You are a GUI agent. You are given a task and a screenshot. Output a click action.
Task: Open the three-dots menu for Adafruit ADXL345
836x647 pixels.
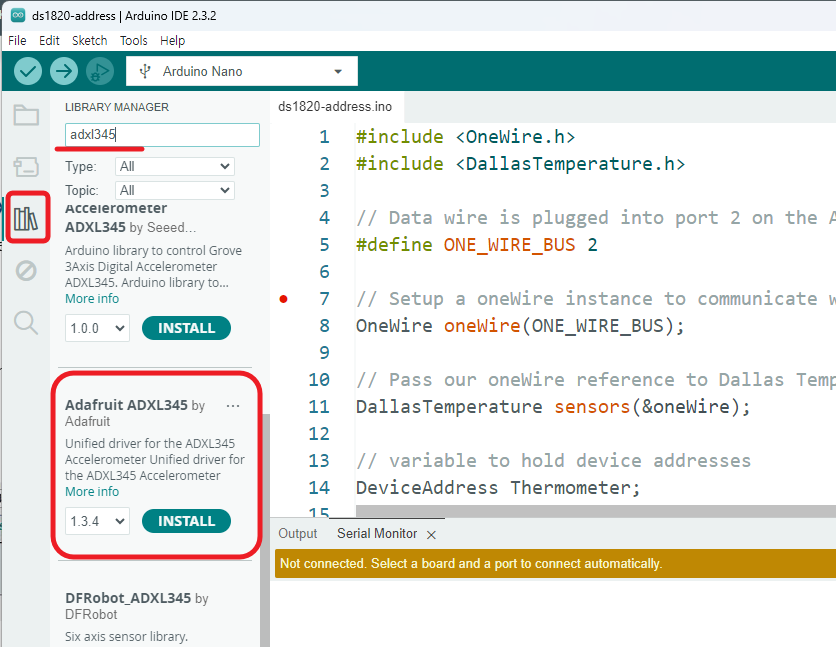pos(233,406)
